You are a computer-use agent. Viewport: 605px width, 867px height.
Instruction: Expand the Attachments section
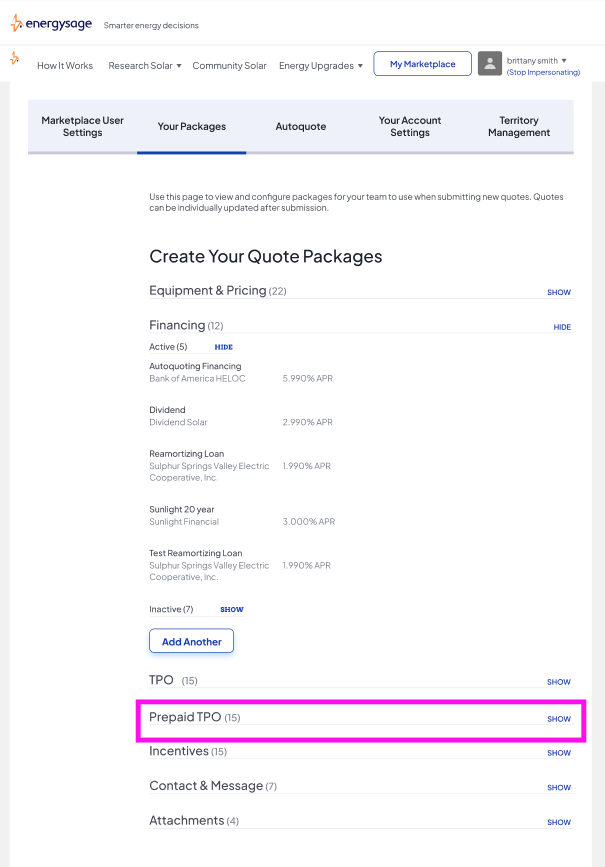558,822
